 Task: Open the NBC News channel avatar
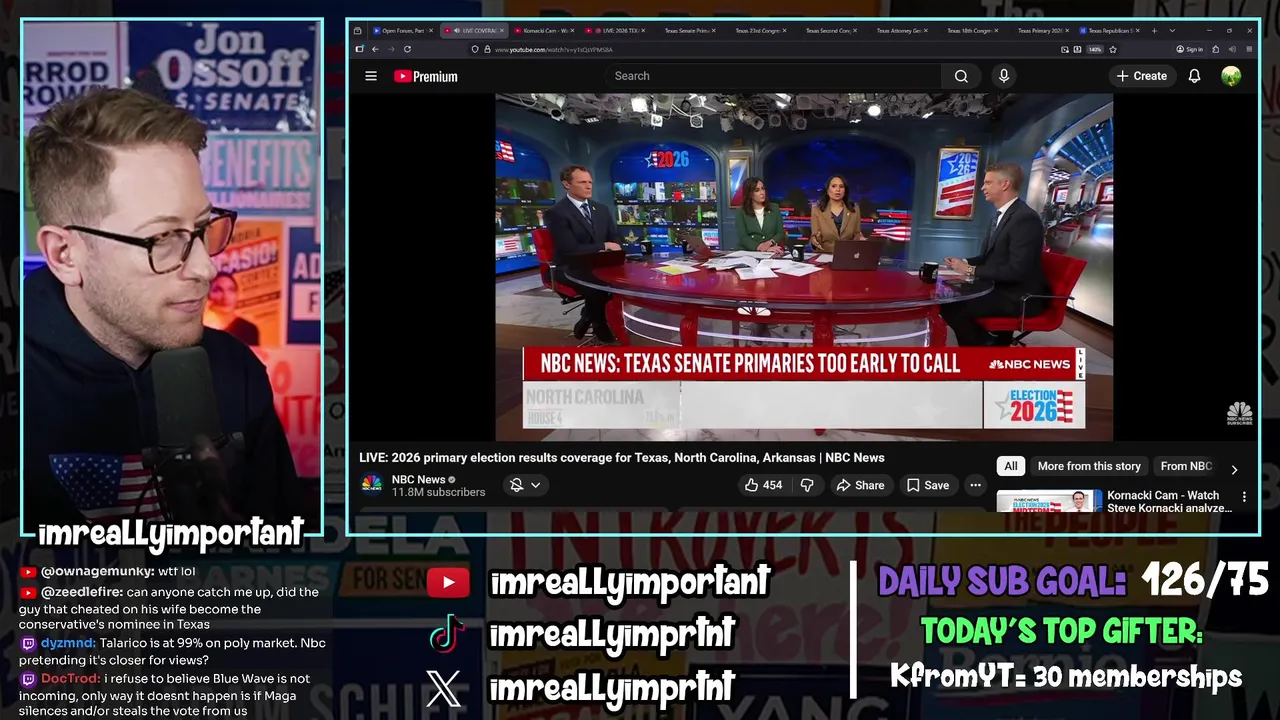tap(371, 485)
